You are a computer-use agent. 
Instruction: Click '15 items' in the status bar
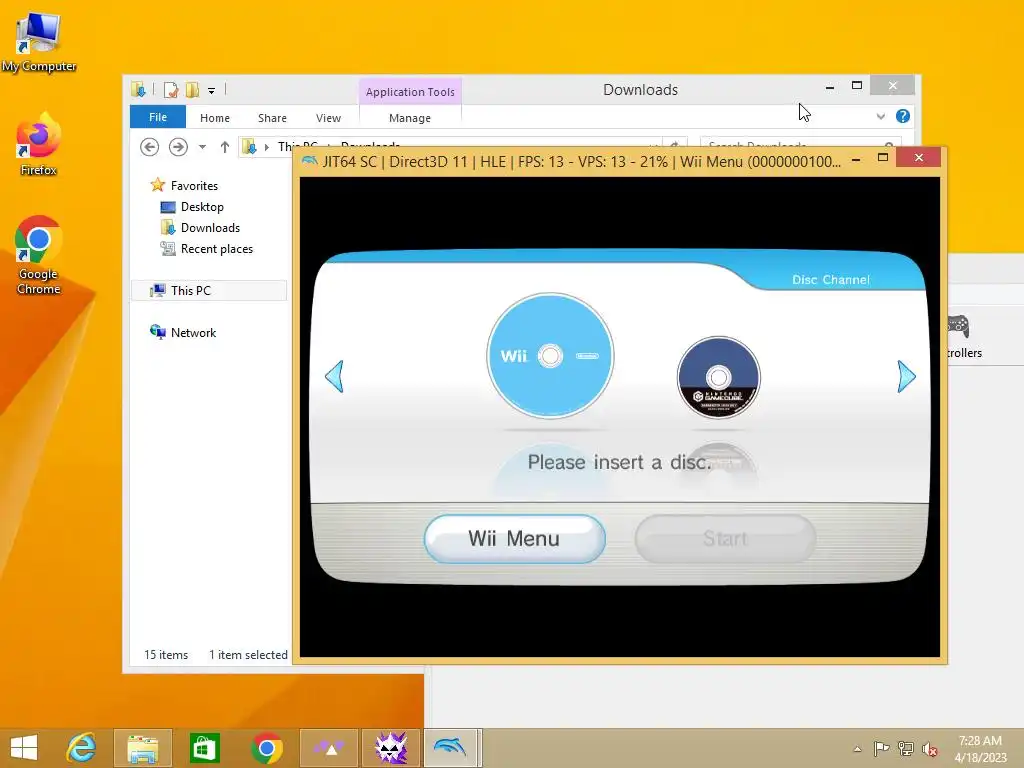click(166, 654)
